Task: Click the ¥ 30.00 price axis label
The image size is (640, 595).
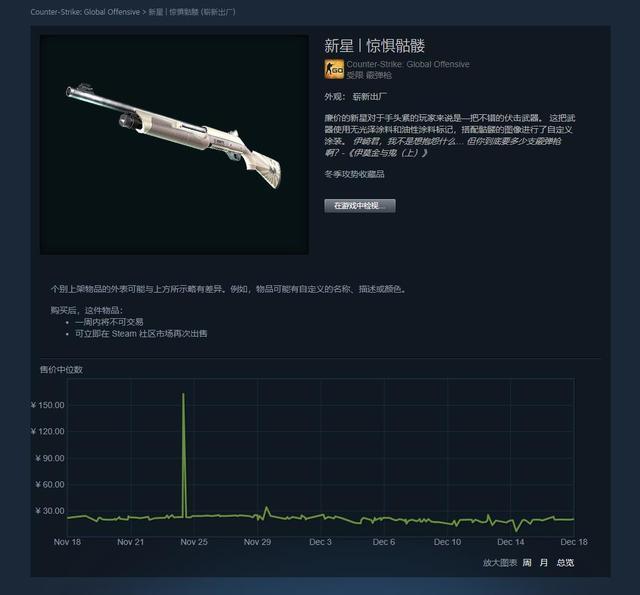Action: [50, 511]
